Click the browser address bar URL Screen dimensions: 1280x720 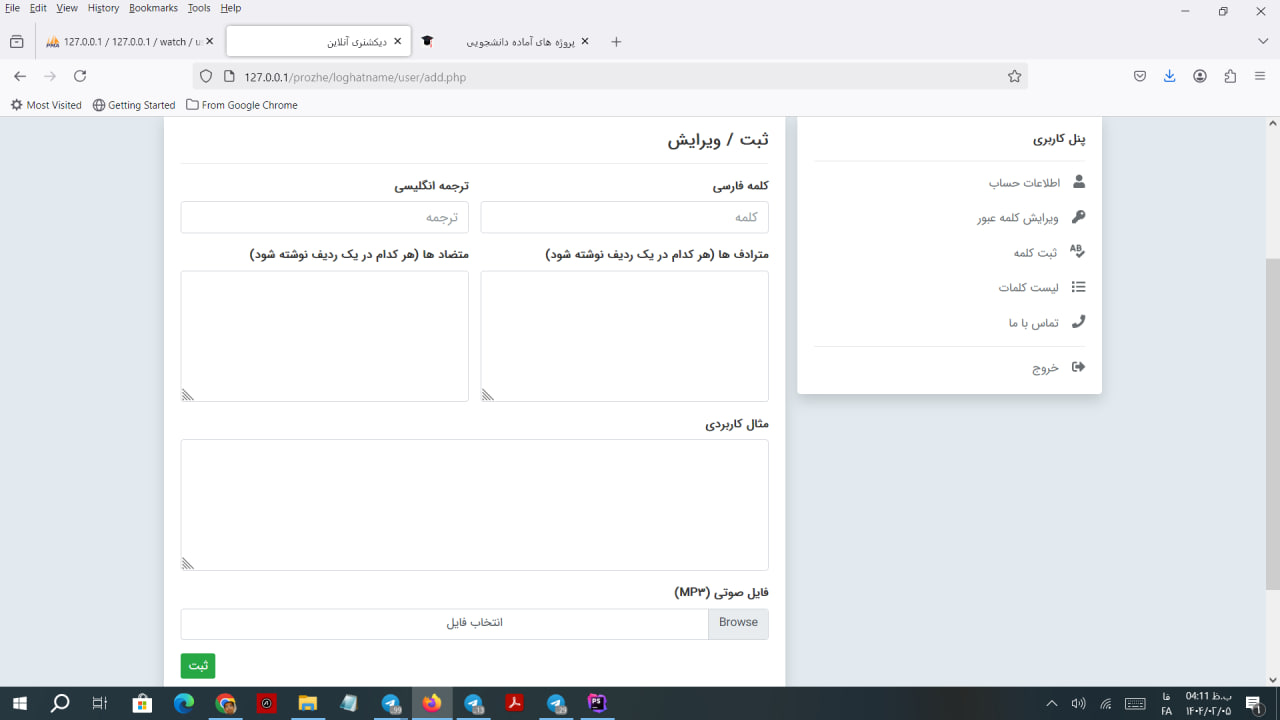click(355, 77)
